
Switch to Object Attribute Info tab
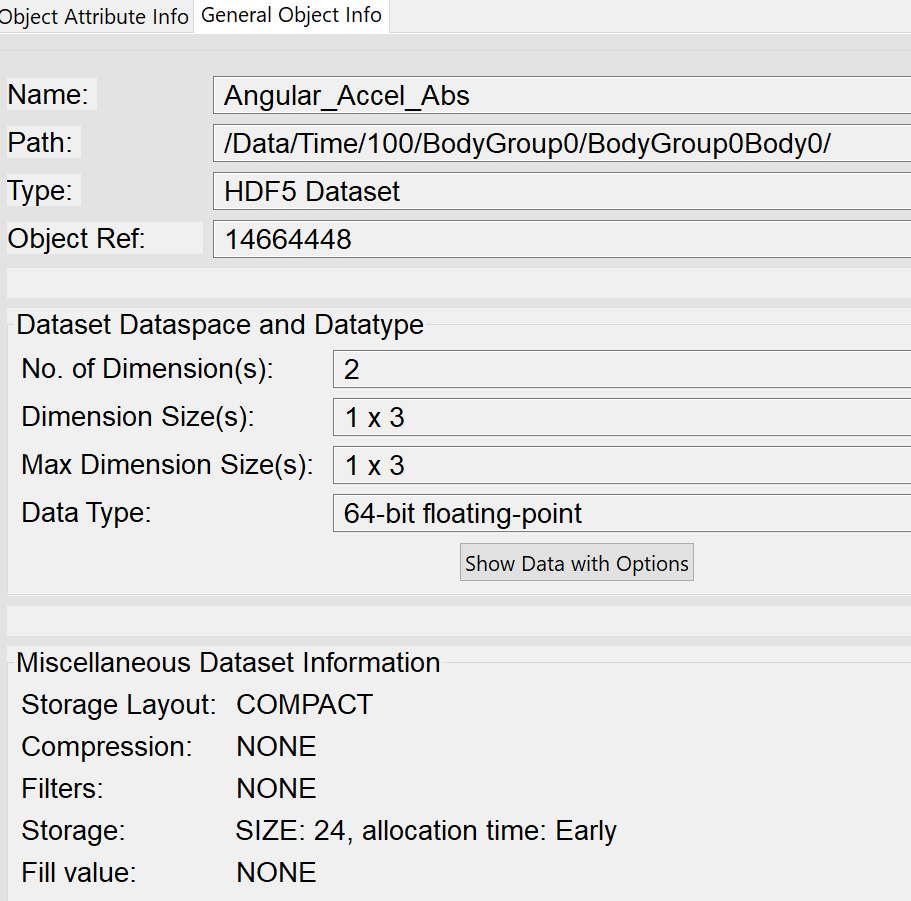96,16
